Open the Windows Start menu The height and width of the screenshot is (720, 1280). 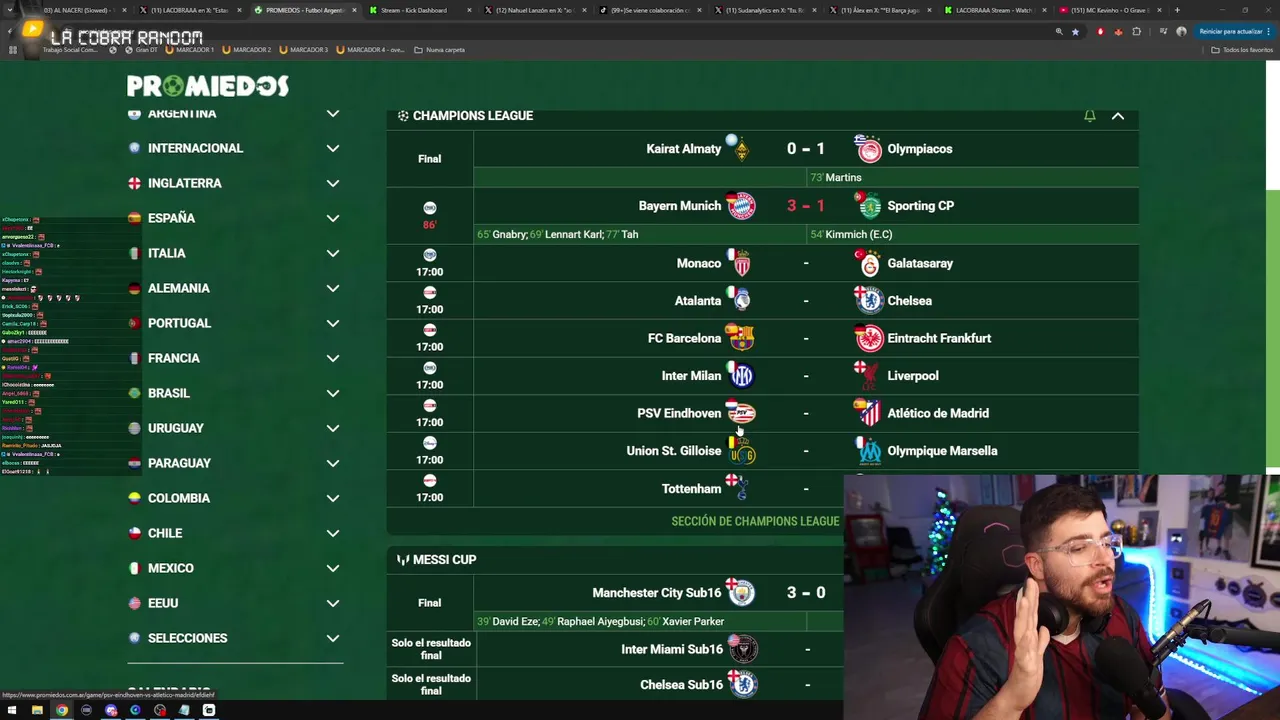tap(13, 710)
